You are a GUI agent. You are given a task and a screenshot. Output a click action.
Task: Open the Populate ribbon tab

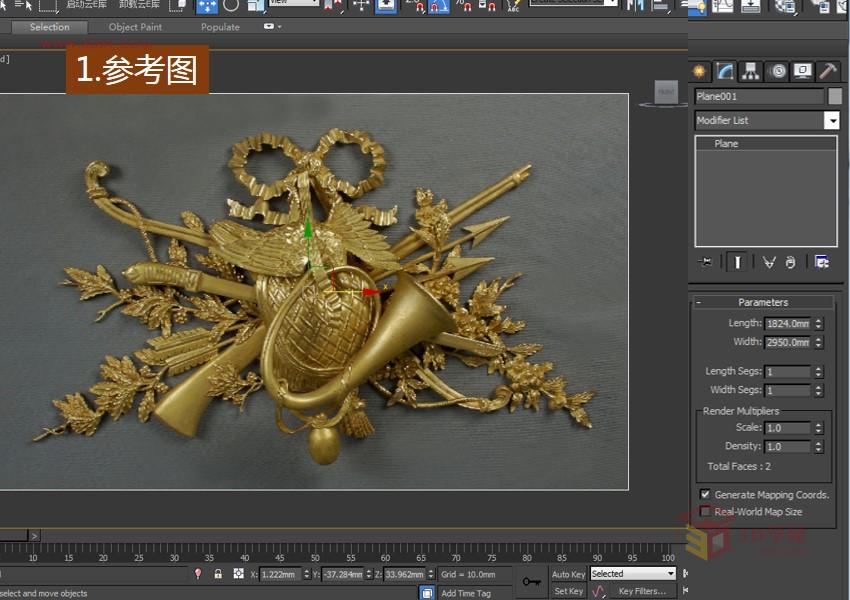click(x=220, y=27)
